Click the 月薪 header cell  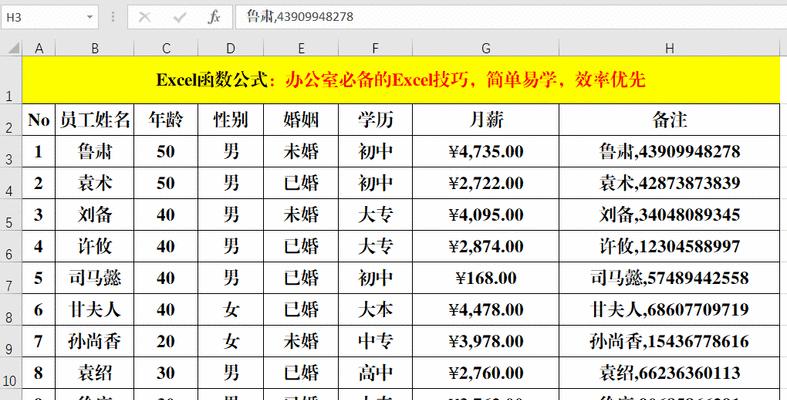(485, 119)
